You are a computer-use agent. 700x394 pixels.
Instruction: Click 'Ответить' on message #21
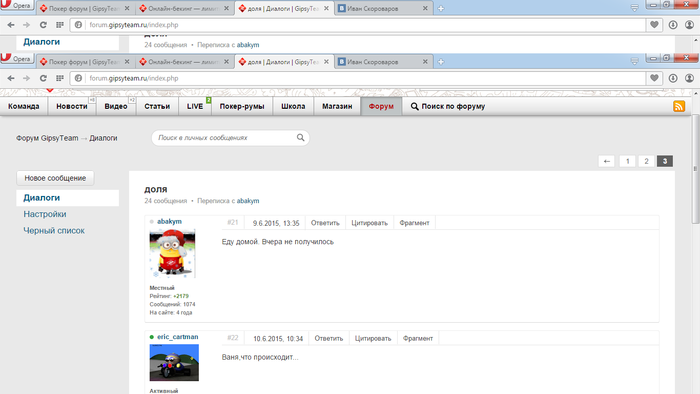[325, 223]
